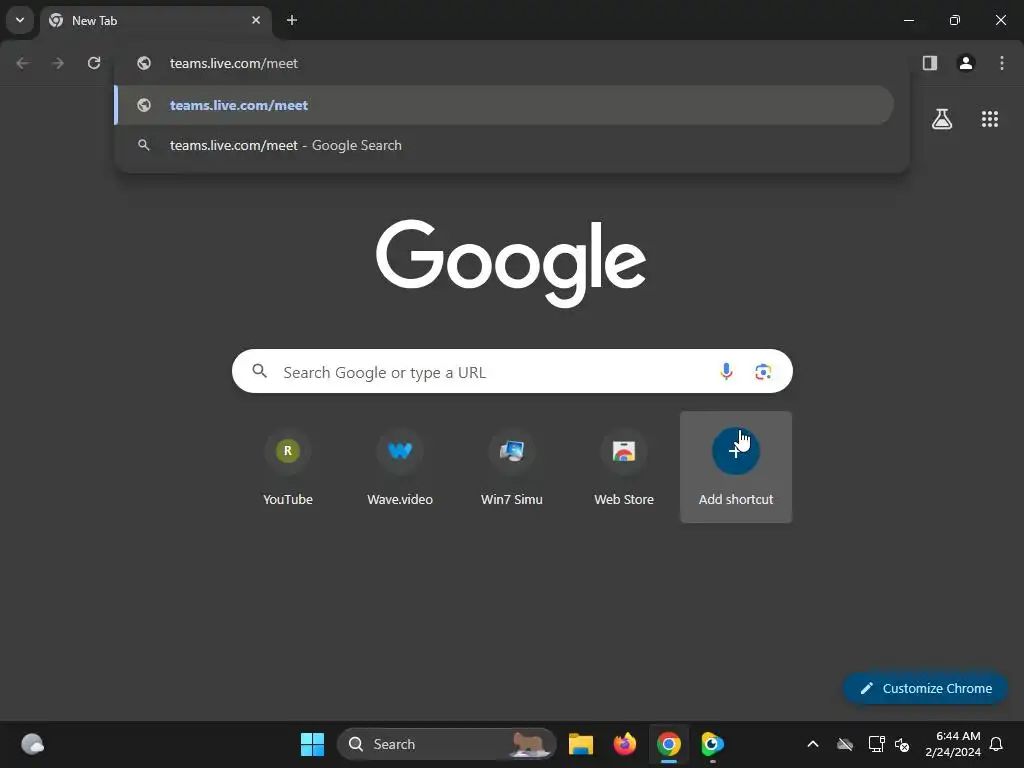Open the Wave.video shortcut

tap(400, 467)
